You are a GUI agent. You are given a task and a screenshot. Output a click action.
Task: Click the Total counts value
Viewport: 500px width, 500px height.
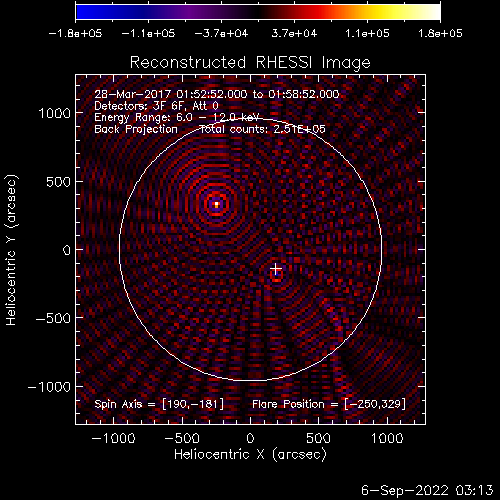coord(262,129)
